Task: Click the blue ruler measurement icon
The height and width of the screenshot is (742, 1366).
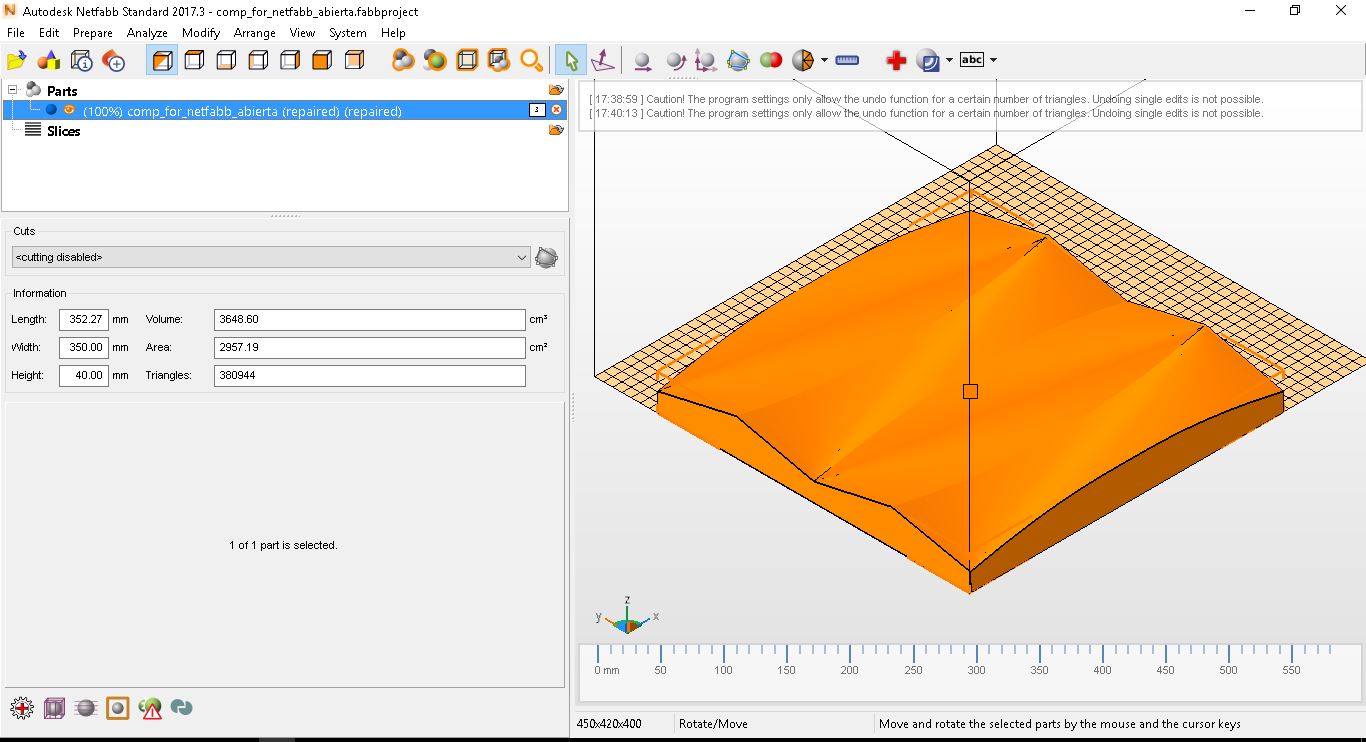Action: [x=847, y=60]
